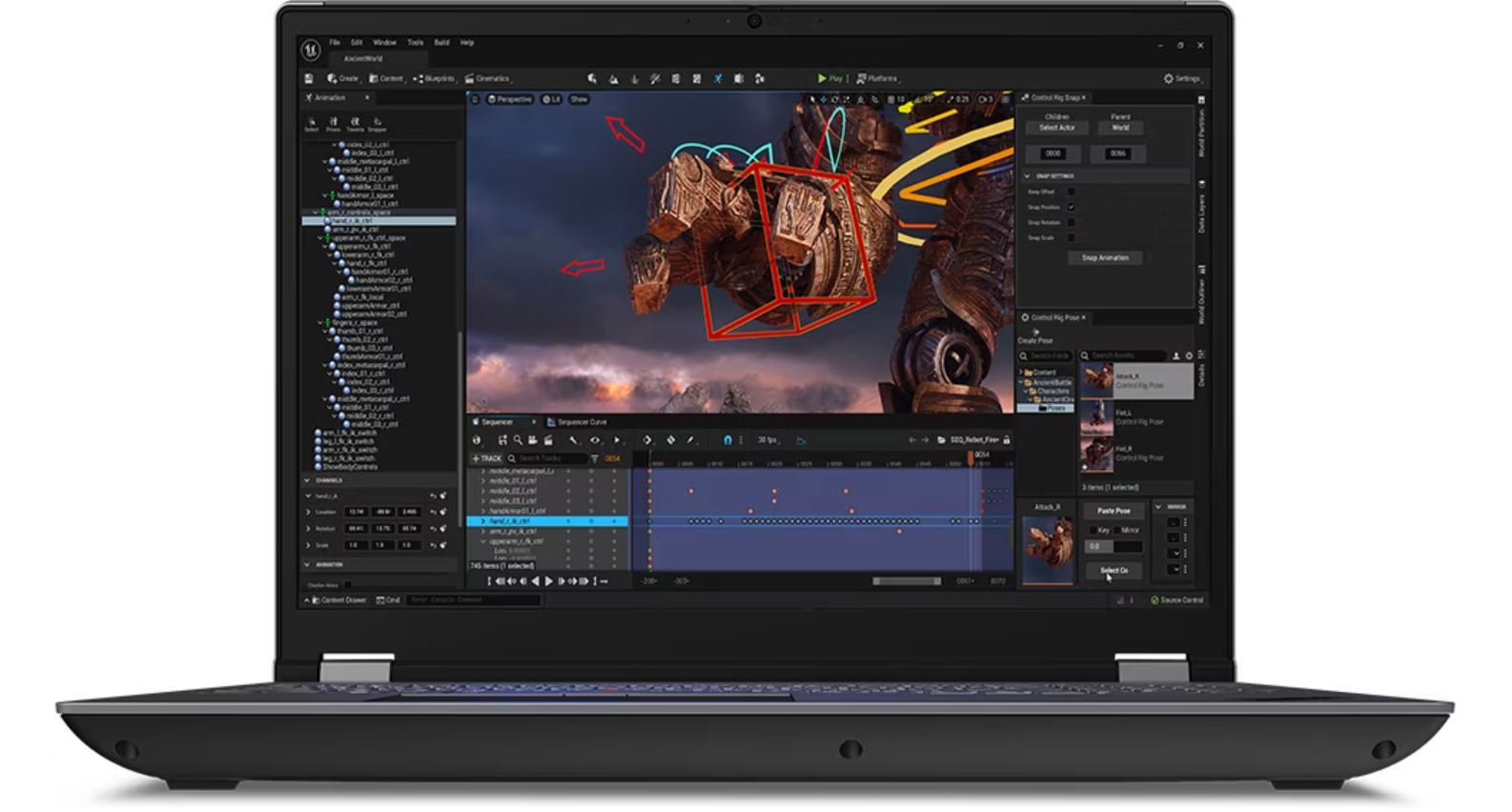
Task: Switch to the Sequencer Curve tab
Action: 577,422
